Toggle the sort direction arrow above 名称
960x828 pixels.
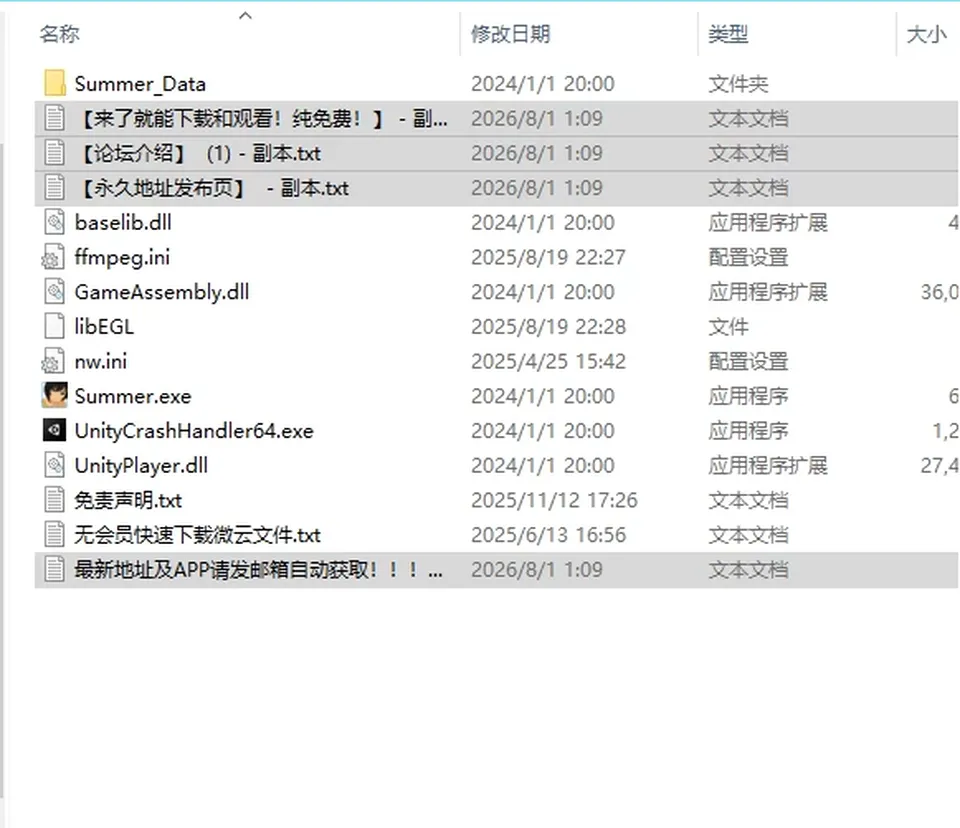246,16
